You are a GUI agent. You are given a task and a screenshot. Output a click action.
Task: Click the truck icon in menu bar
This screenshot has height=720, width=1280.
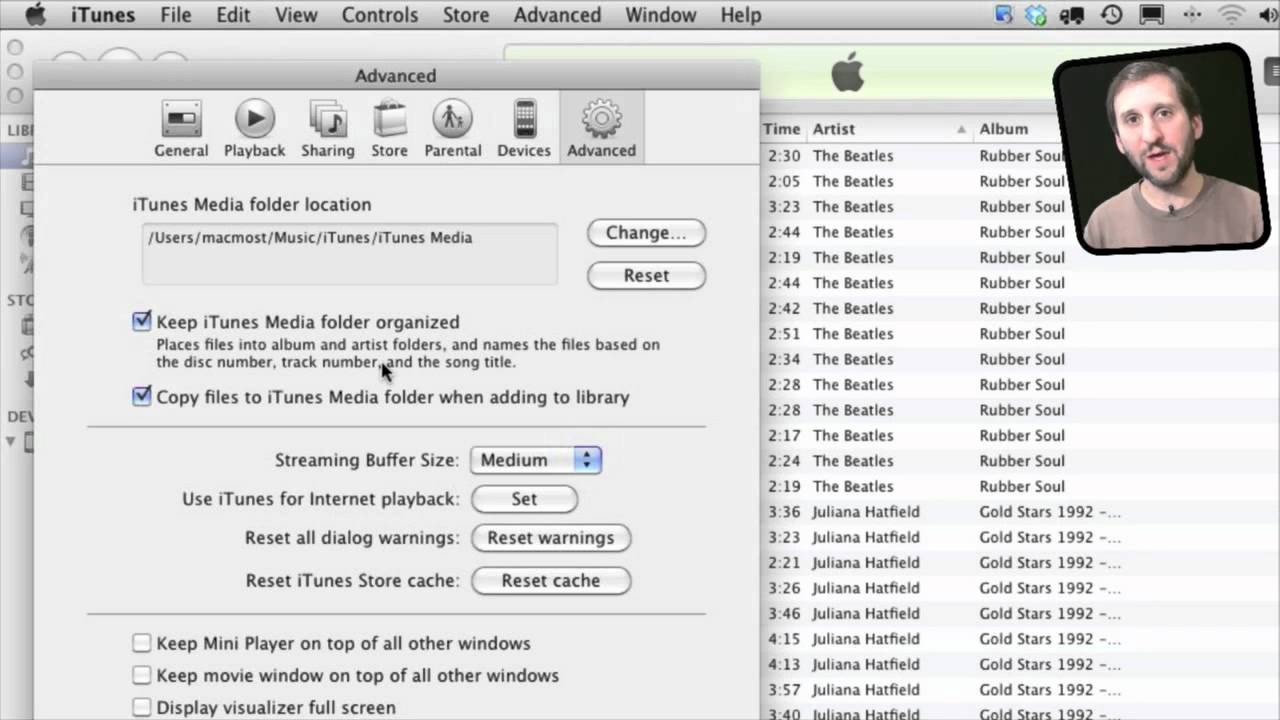tap(1073, 15)
